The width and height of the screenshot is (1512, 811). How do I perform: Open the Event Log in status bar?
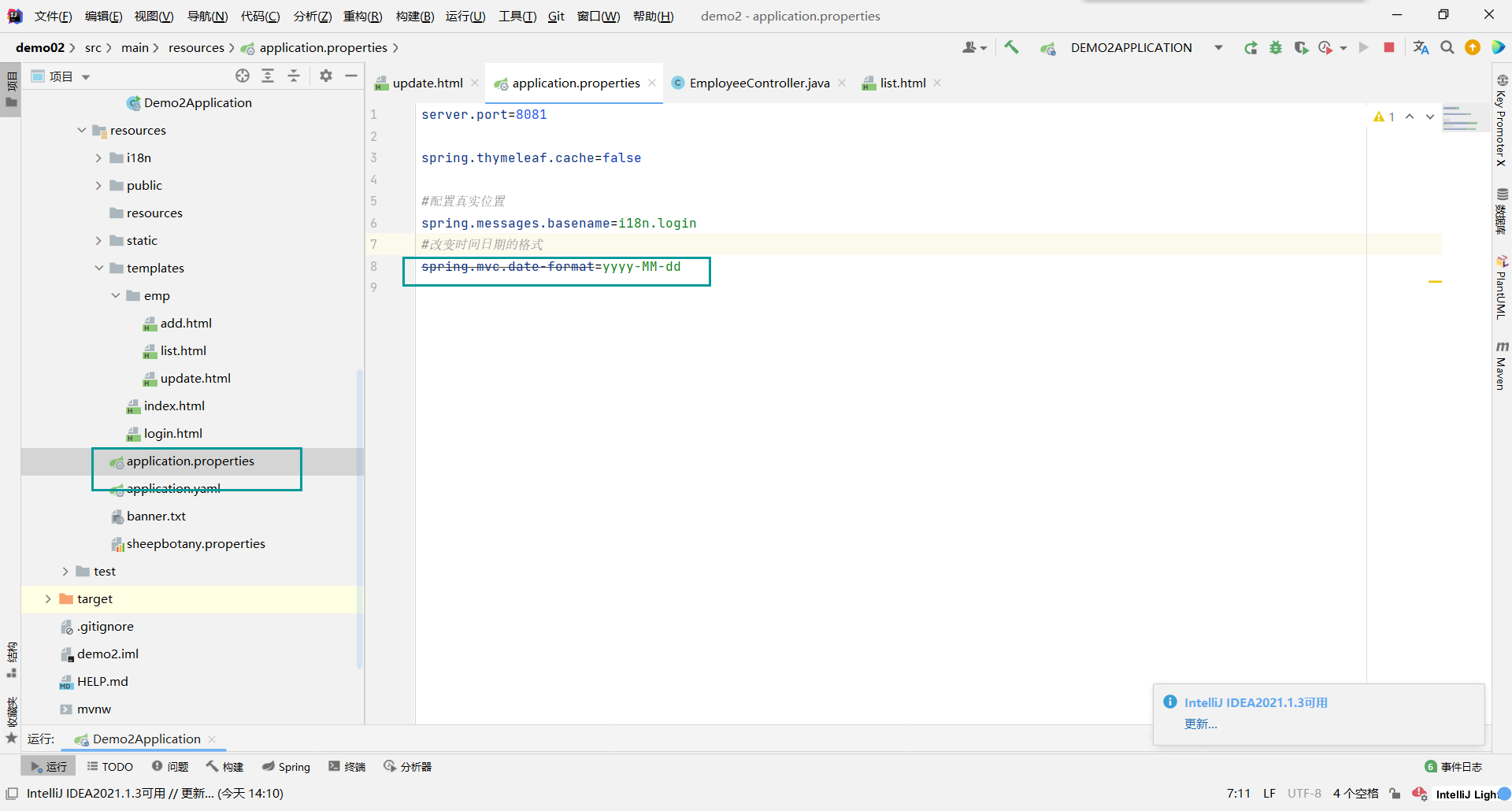(1454, 767)
